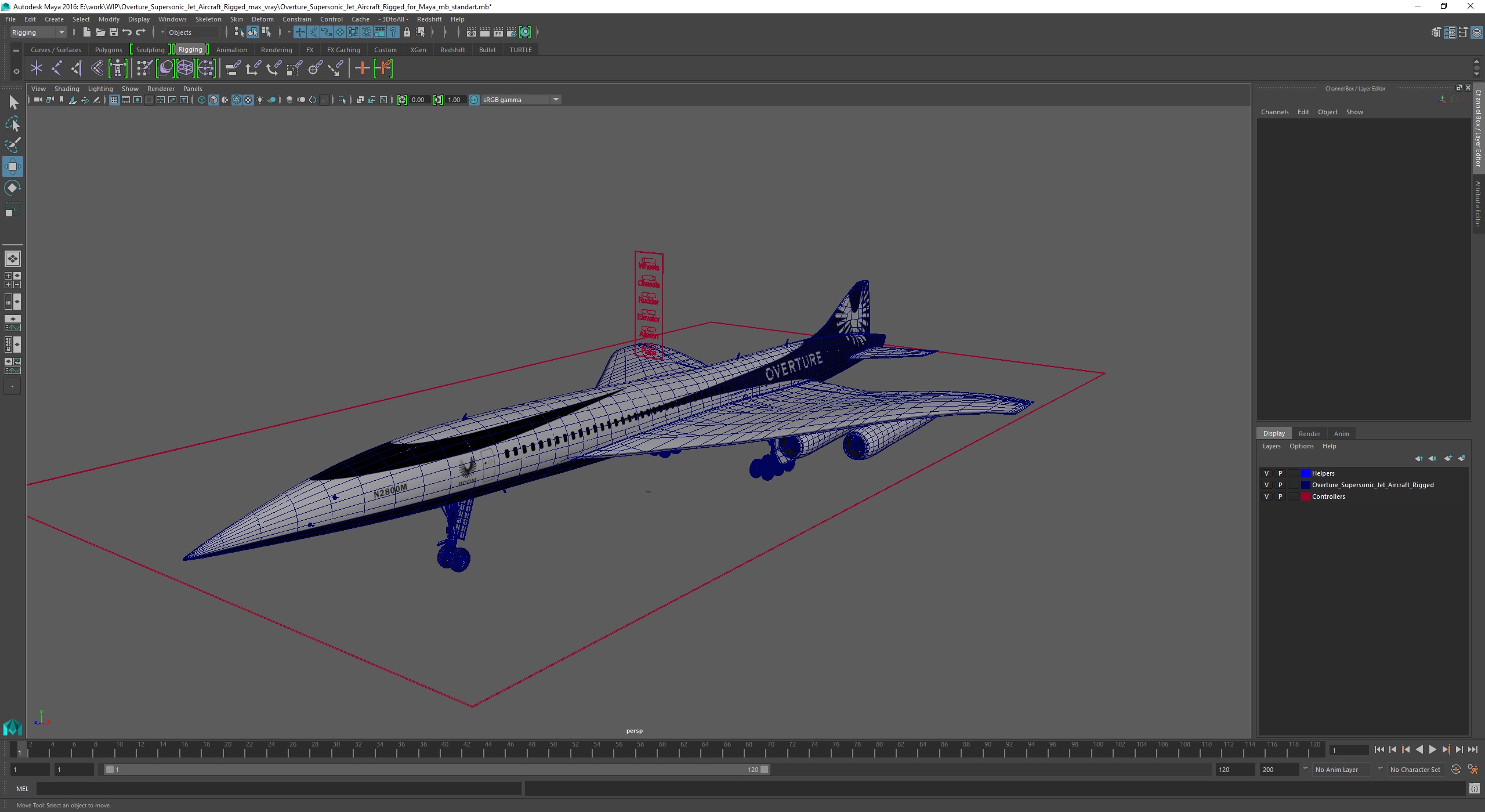Click the Save Scene floppy icon

click(x=114, y=32)
